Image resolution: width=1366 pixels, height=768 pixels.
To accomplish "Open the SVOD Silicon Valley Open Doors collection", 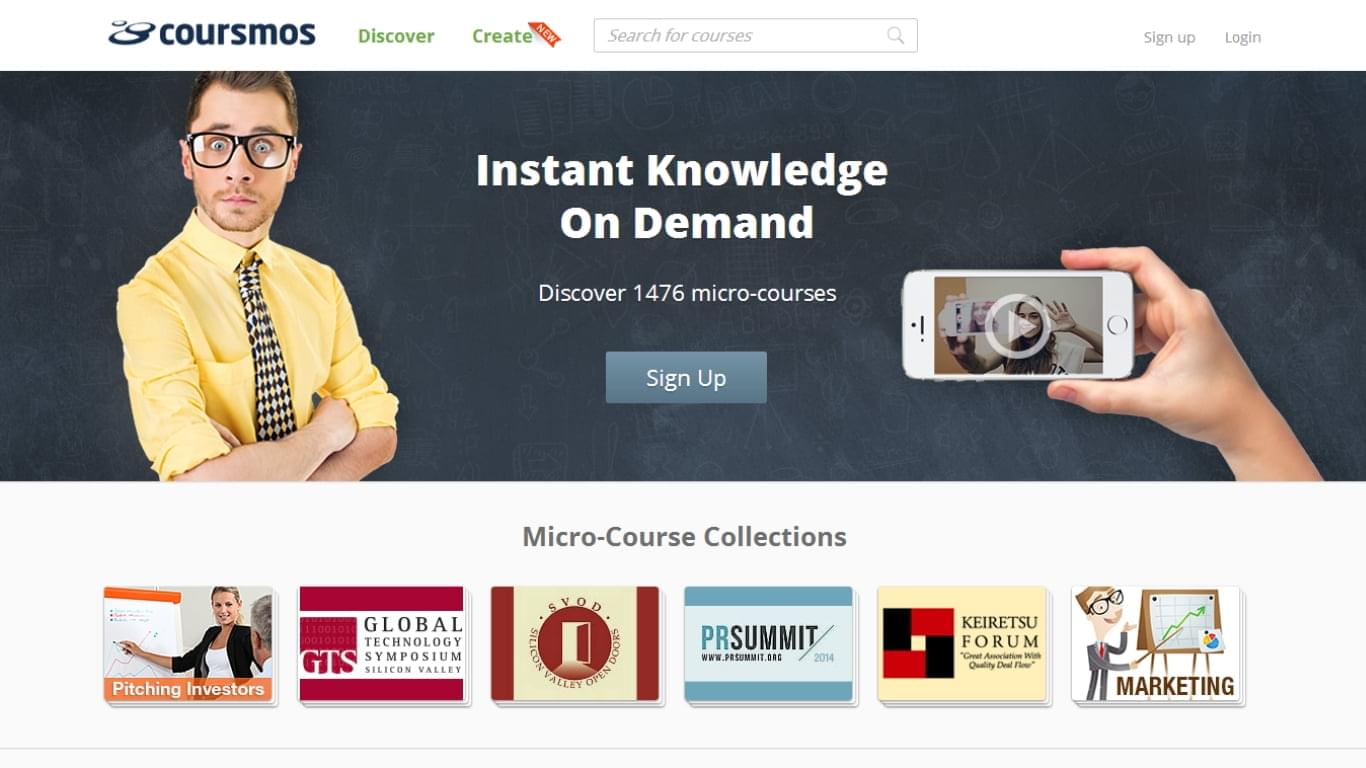I will [x=575, y=645].
